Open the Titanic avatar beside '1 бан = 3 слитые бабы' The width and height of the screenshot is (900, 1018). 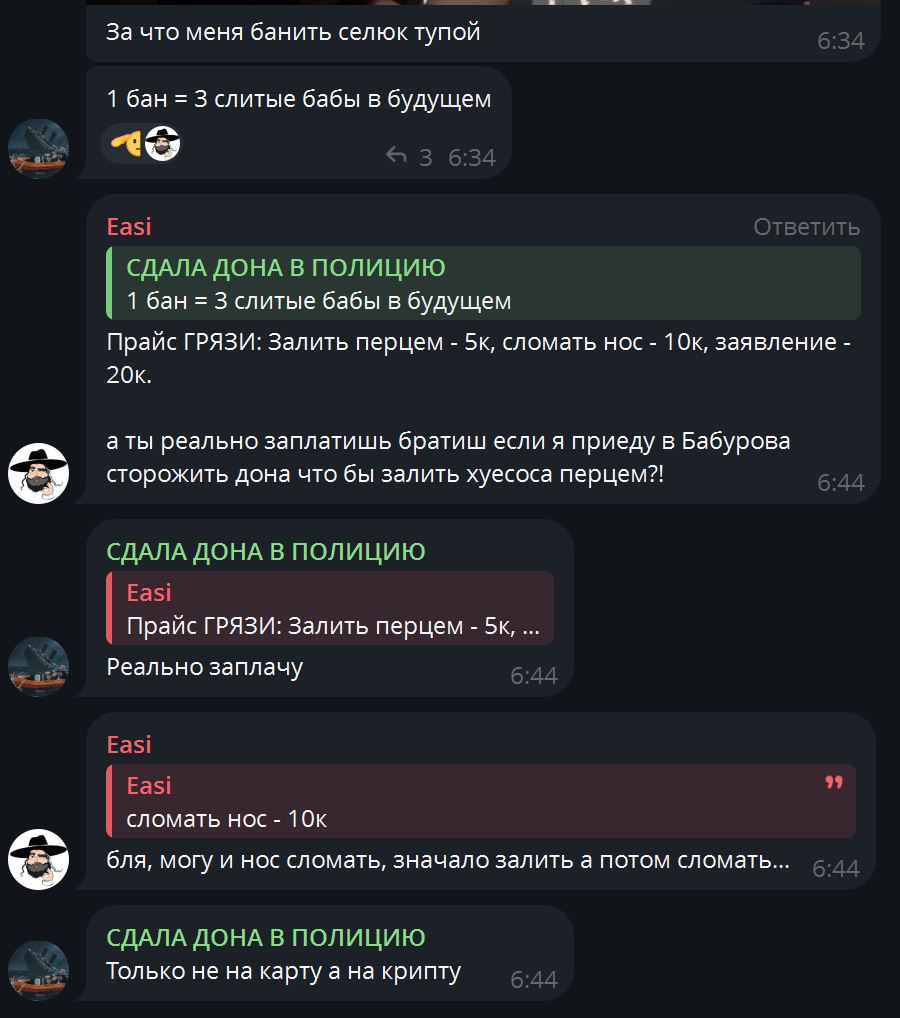coord(38,149)
